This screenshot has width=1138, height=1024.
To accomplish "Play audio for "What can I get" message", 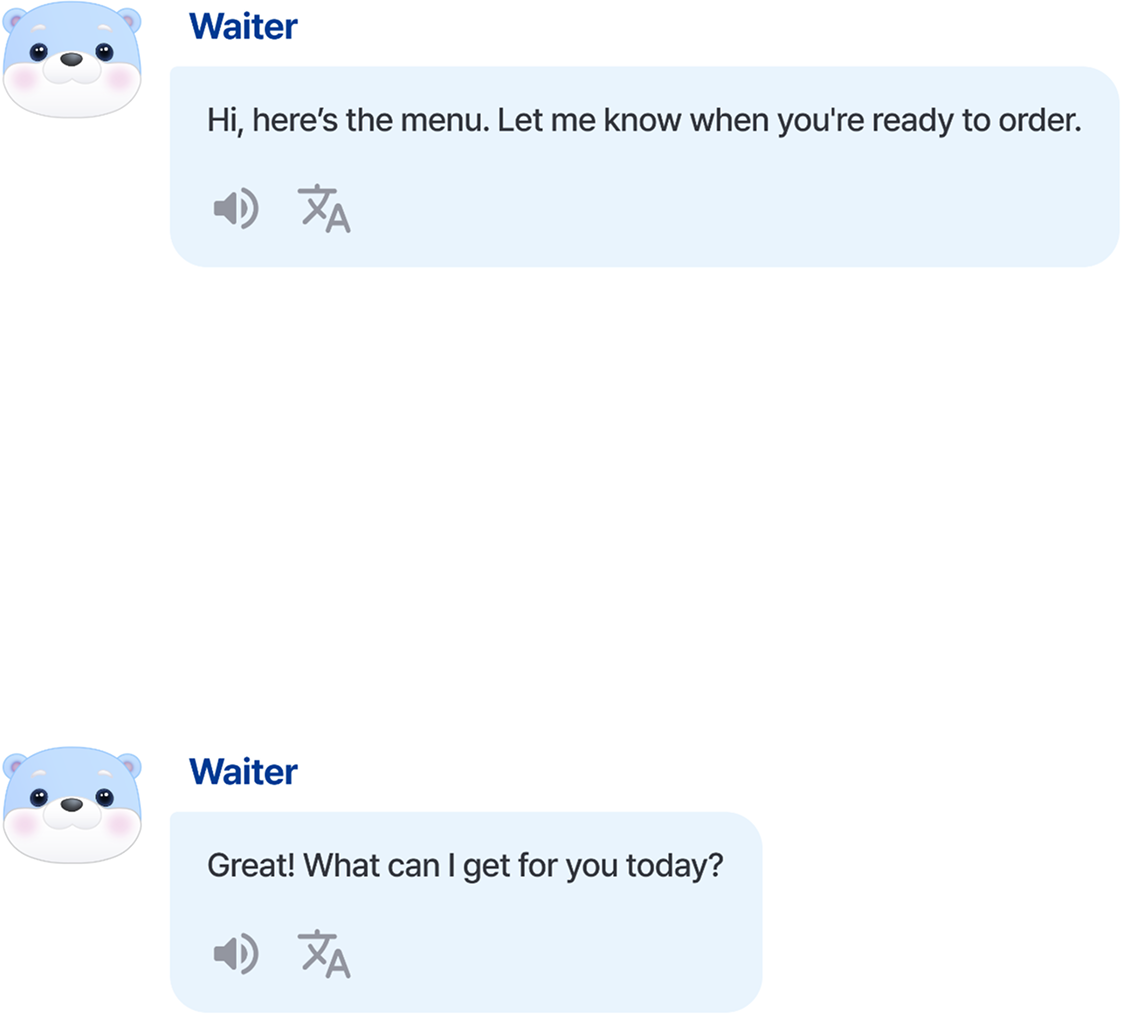I will (x=236, y=954).
